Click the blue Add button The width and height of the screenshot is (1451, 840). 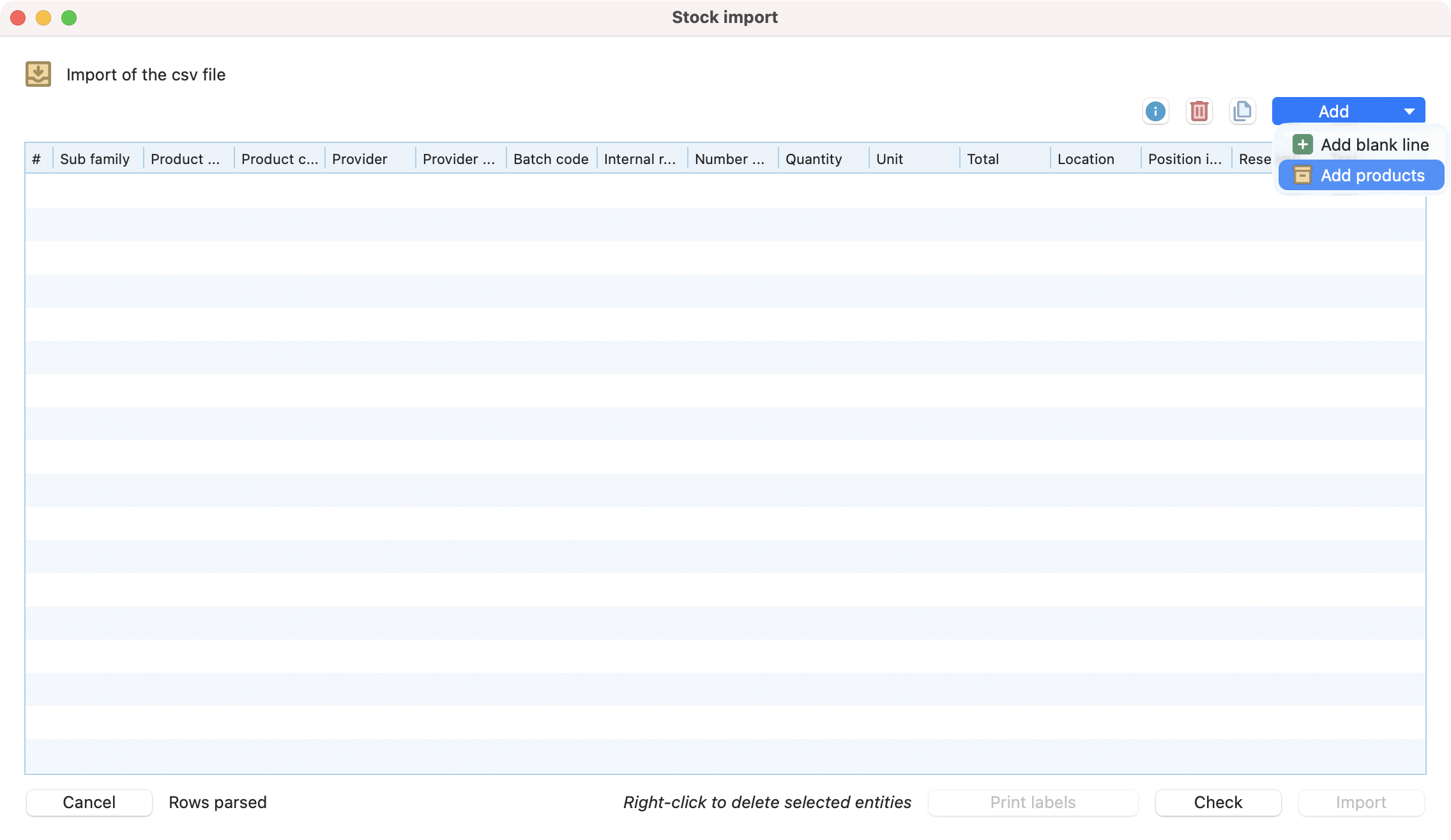click(x=1333, y=112)
